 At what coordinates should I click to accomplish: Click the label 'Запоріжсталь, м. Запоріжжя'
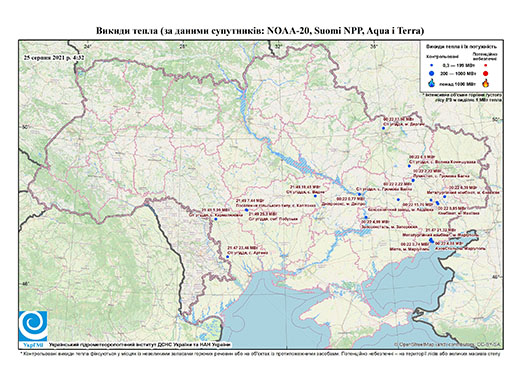tap(389, 227)
